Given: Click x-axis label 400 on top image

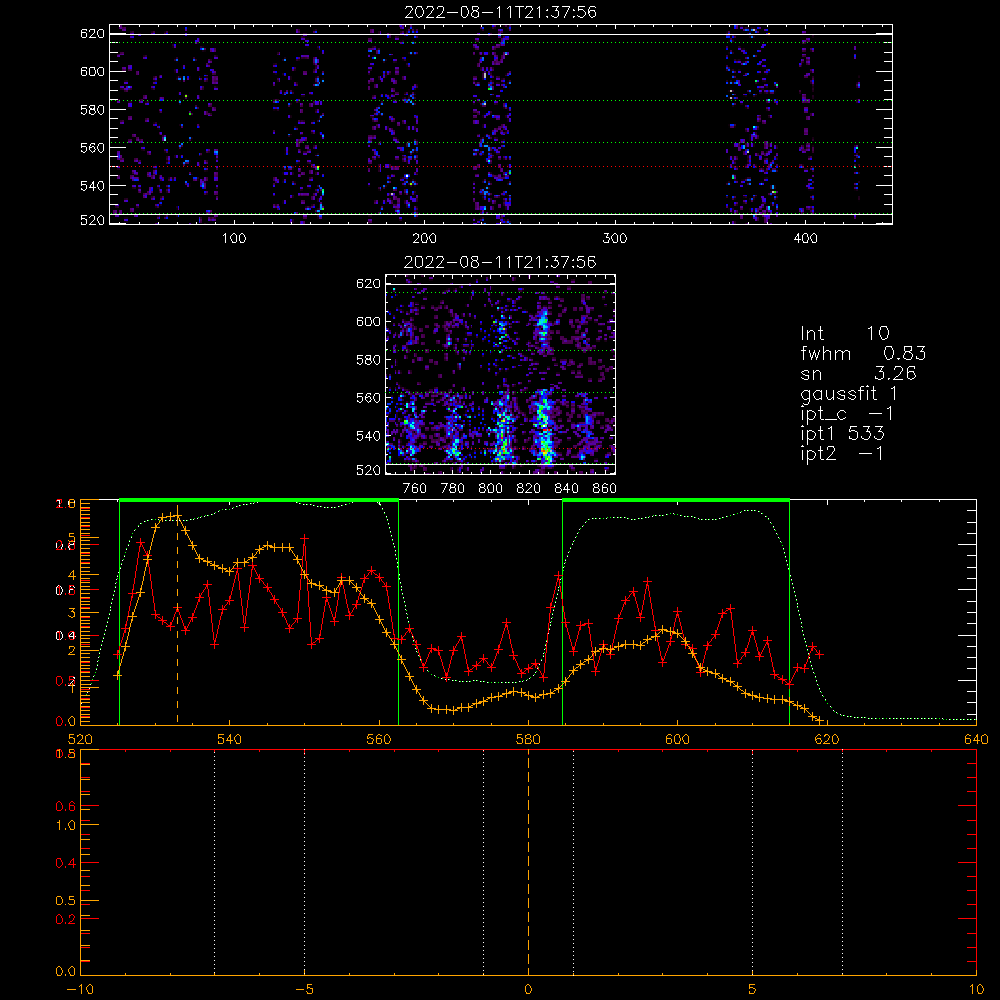Looking at the screenshot, I should click(805, 239).
